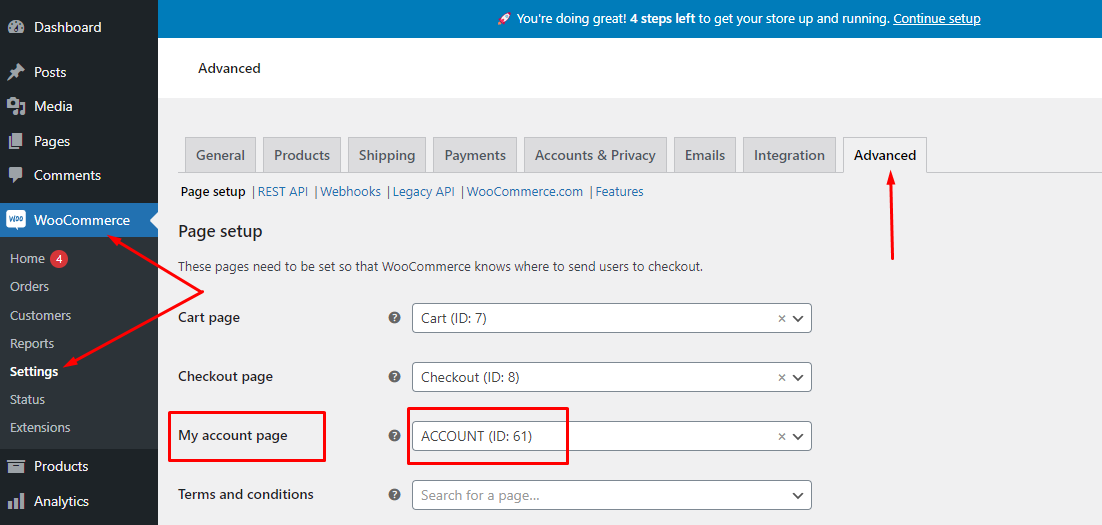Open the Payments tab
This screenshot has height=525, width=1102.
pyautogui.click(x=475, y=155)
